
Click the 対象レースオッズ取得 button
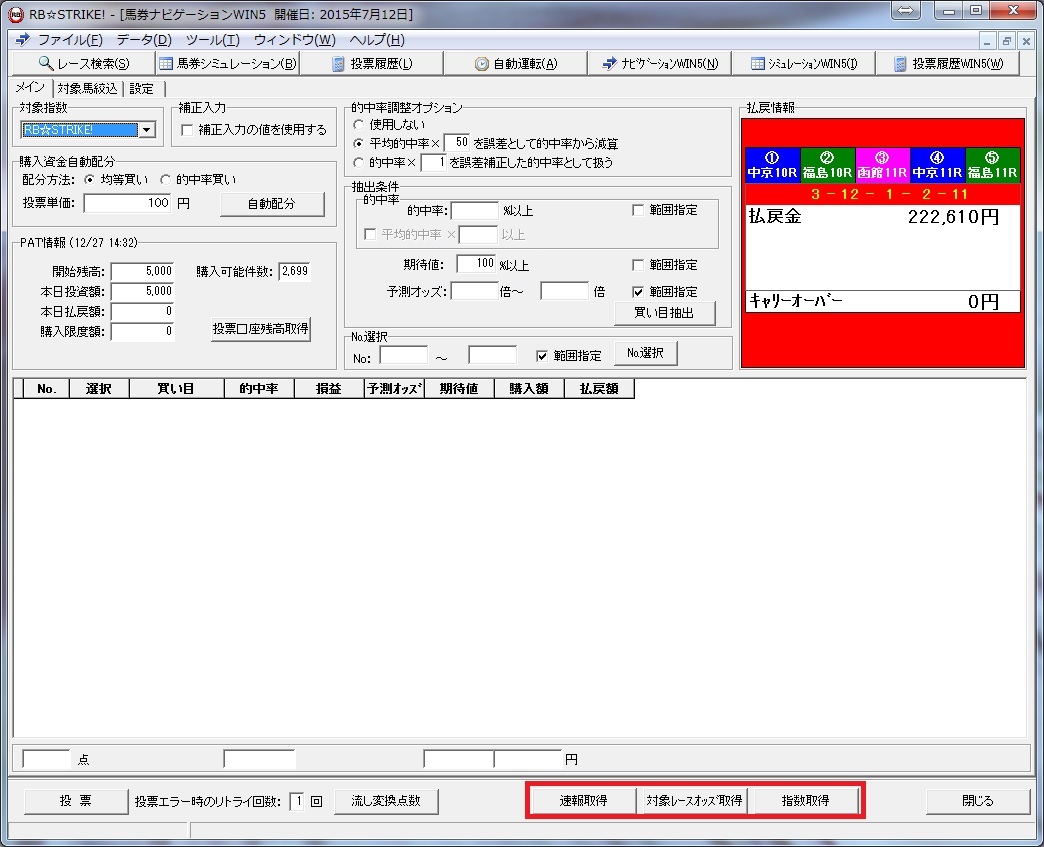[x=694, y=800]
